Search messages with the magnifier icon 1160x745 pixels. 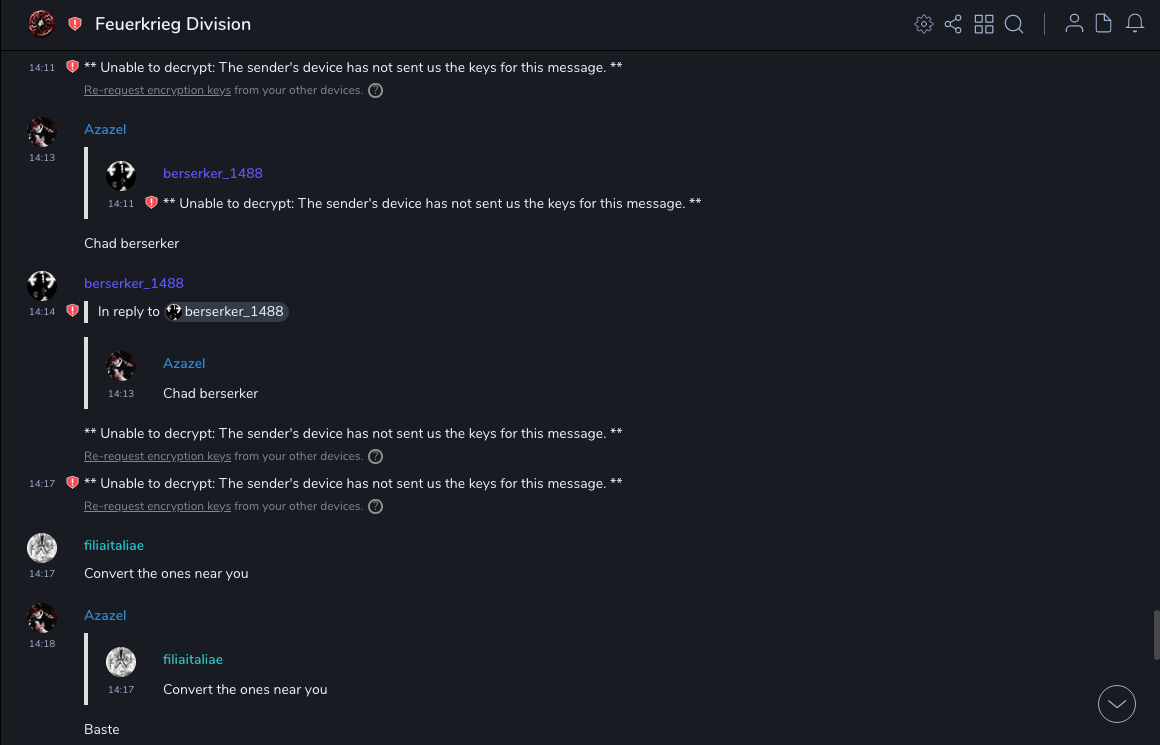(x=1014, y=24)
